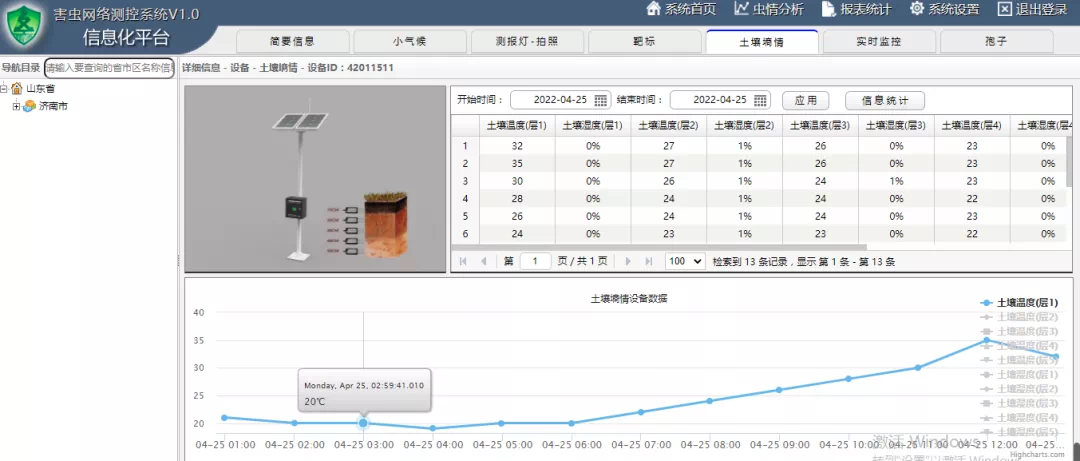Click the 信息统计 button
Viewport: 1080px width, 461px height.
coord(885,100)
